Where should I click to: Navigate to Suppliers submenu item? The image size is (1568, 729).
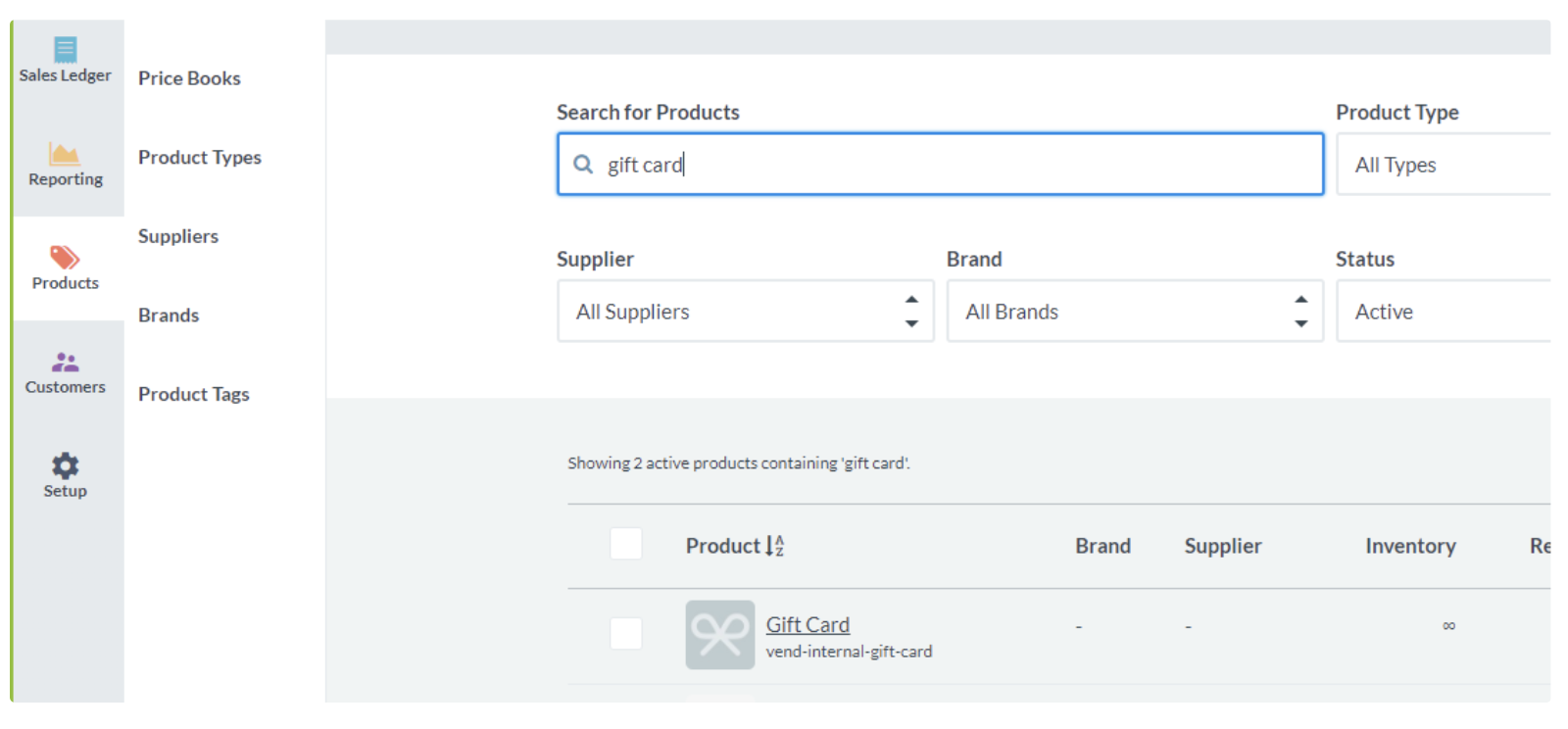pyautogui.click(x=178, y=236)
